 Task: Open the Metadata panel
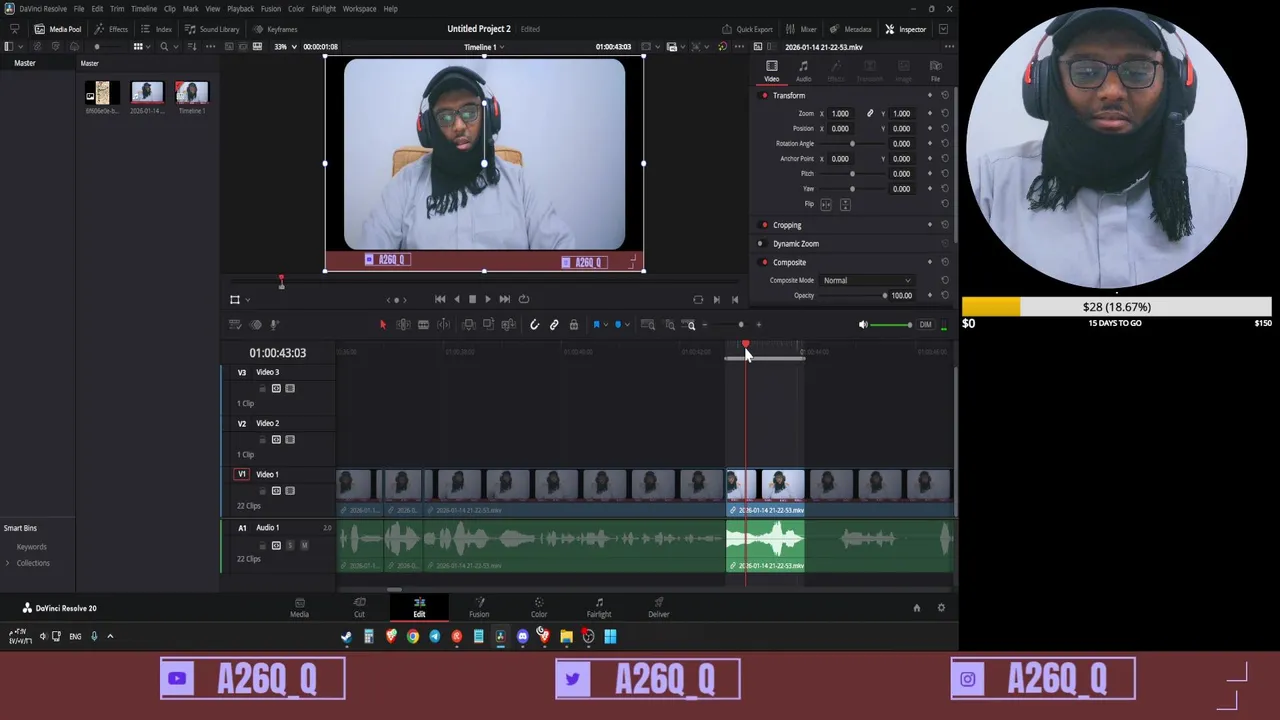(851, 29)
